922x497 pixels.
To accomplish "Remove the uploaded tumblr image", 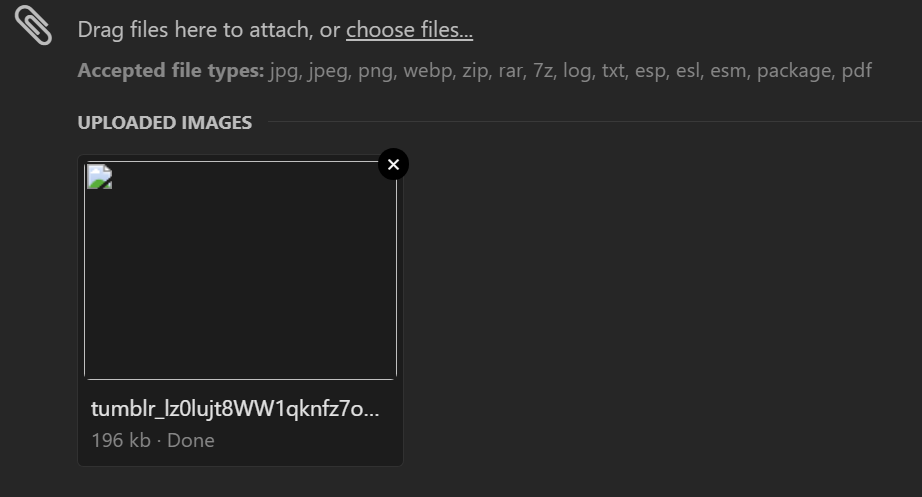I will click(393, 164).
